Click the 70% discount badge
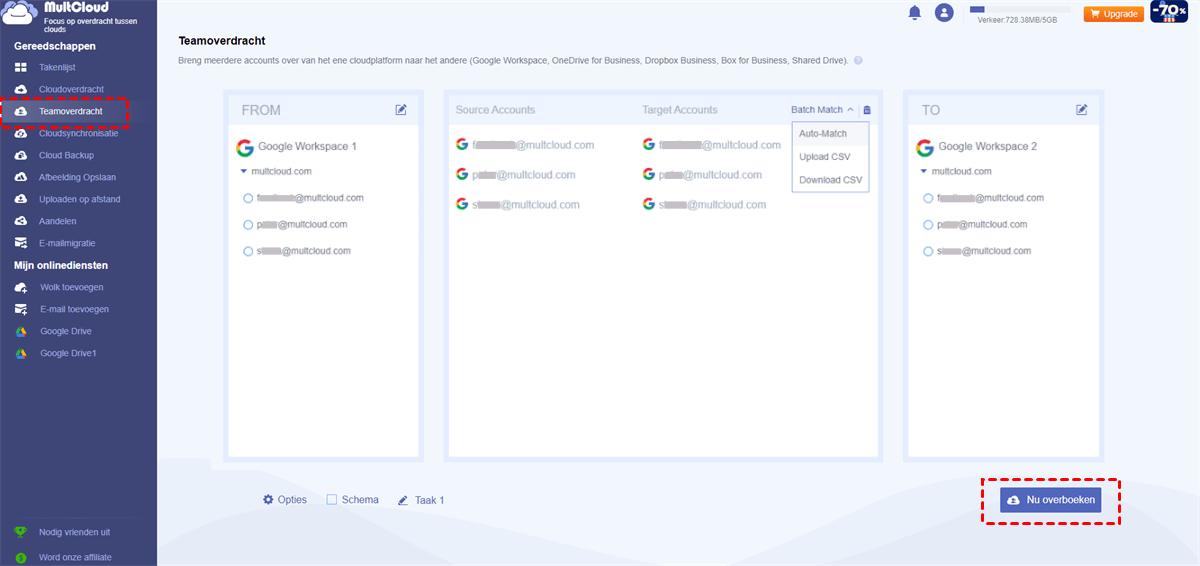Image resolution: width=1200 pixels, height=566 pixels. (1168, 12)
